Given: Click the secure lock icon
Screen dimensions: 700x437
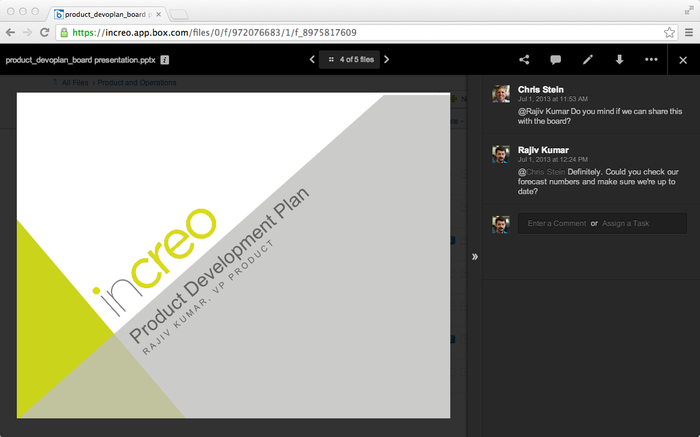Looking at the screenshot, I should (64, 32).
